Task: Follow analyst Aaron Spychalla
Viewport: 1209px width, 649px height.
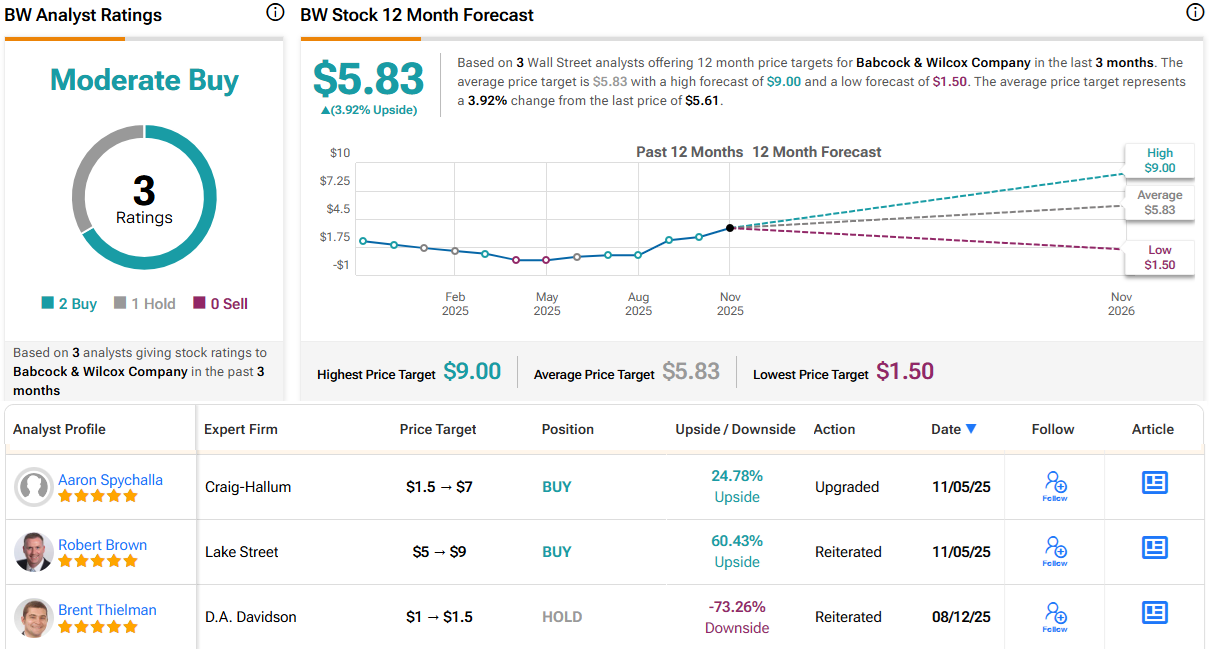Action: (1055, 486)
